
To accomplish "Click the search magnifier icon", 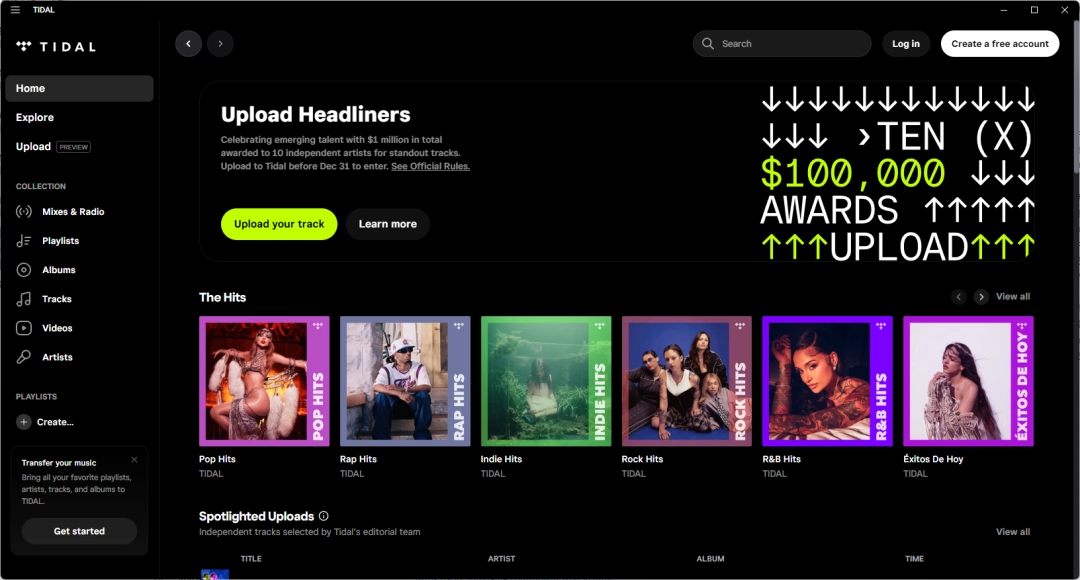I will 707,44.
